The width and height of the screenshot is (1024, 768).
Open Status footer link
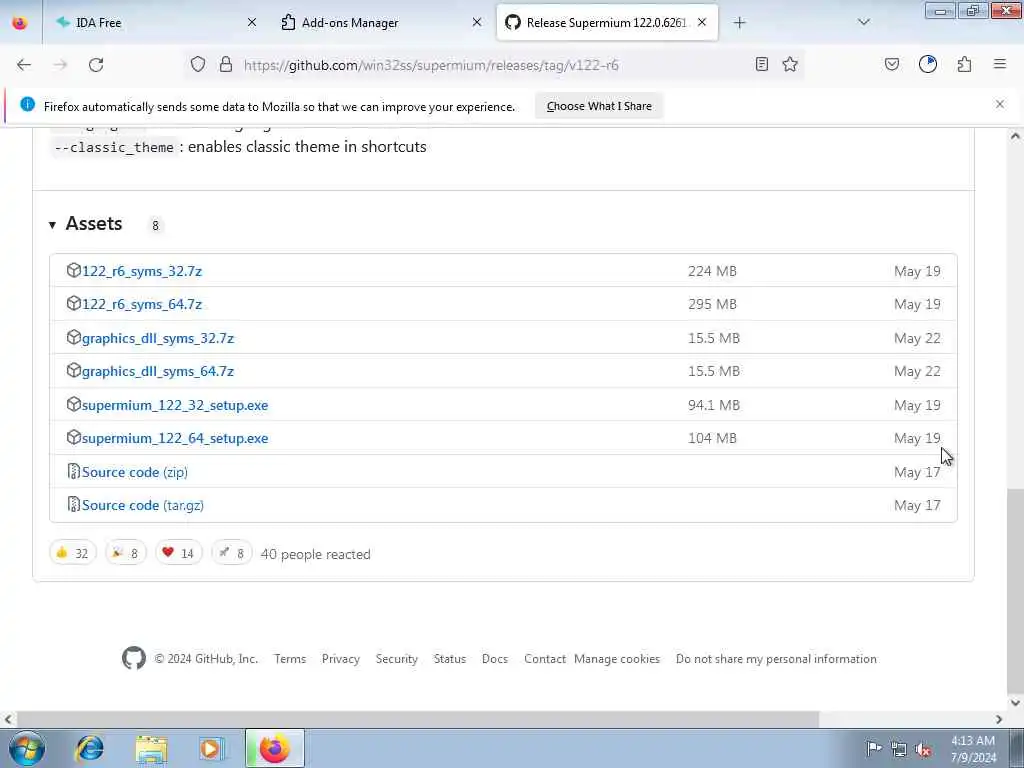(x=450, y=659)
